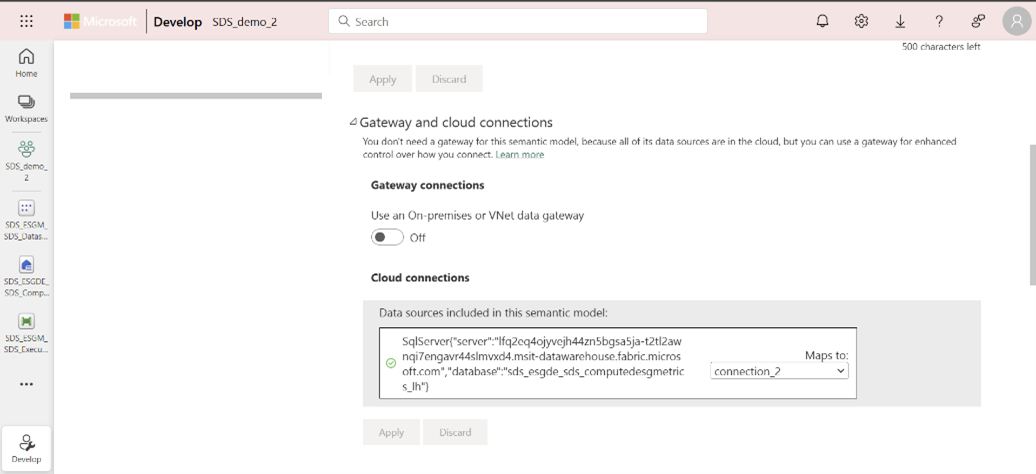This screenshot has width=1036, height=474.
Task: Open SDS_demo_2 workspace sidebar icon
Action: click(x=26, y=160)
